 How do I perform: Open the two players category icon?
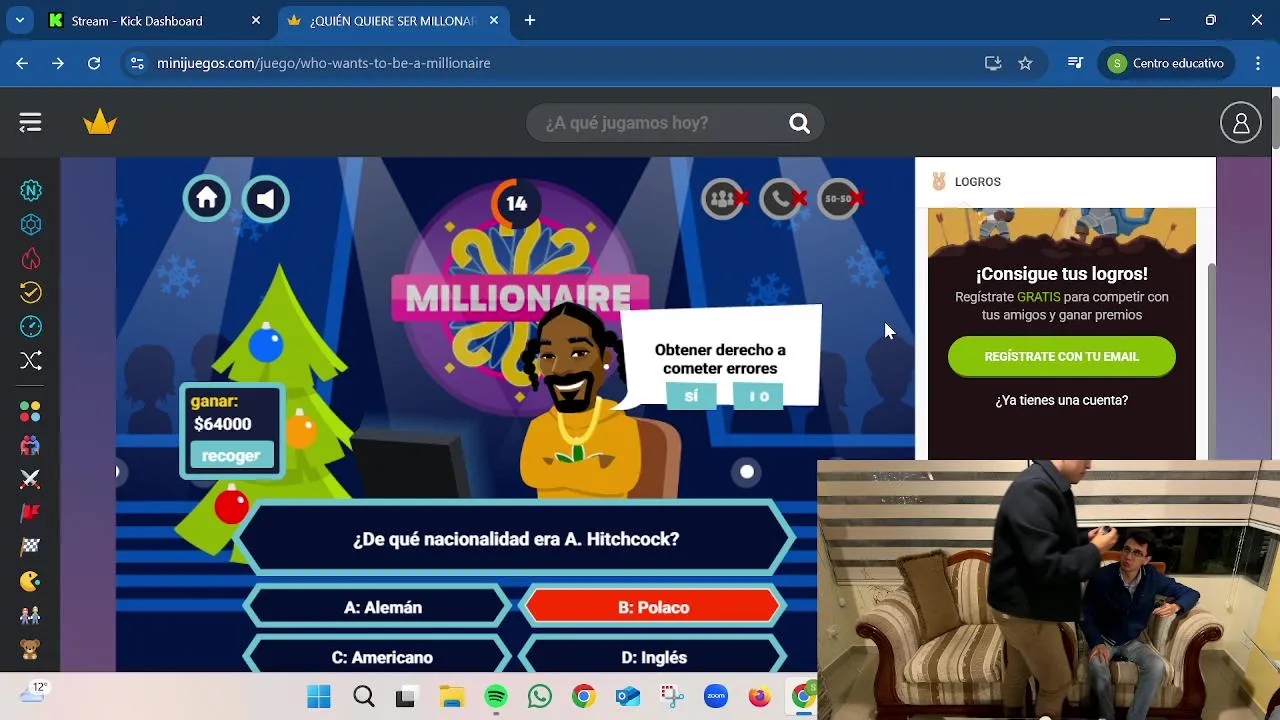[x=31, y=615]
